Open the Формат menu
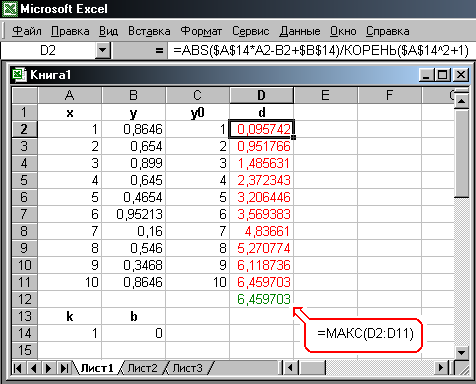 (201, 31)
